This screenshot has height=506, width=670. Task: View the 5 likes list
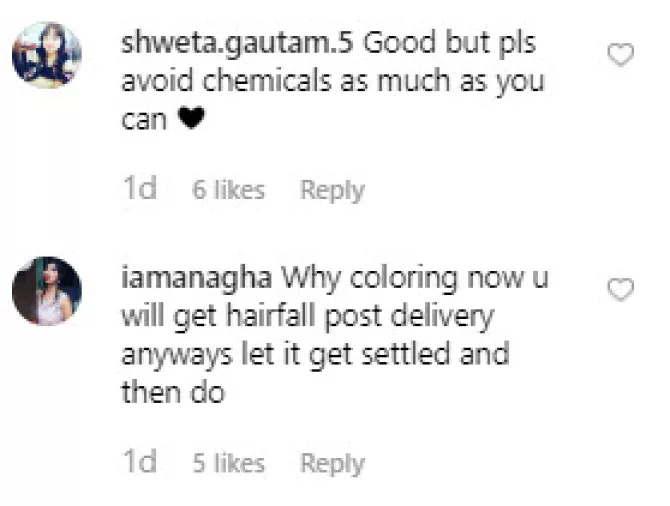click(229, 463)
